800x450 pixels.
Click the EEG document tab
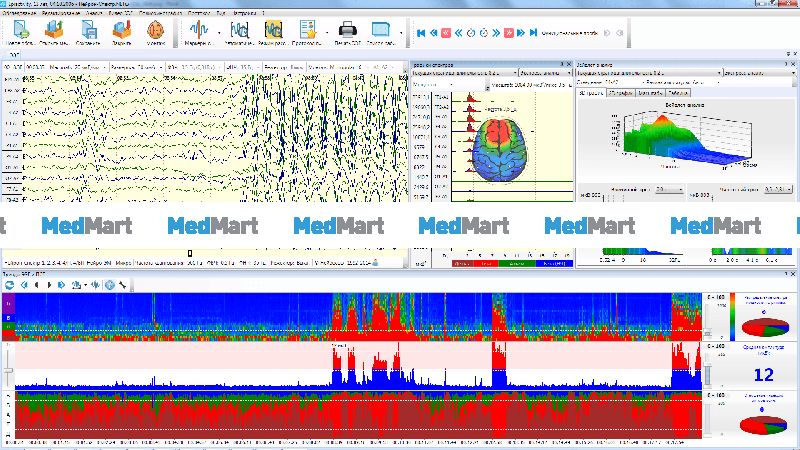13,55
